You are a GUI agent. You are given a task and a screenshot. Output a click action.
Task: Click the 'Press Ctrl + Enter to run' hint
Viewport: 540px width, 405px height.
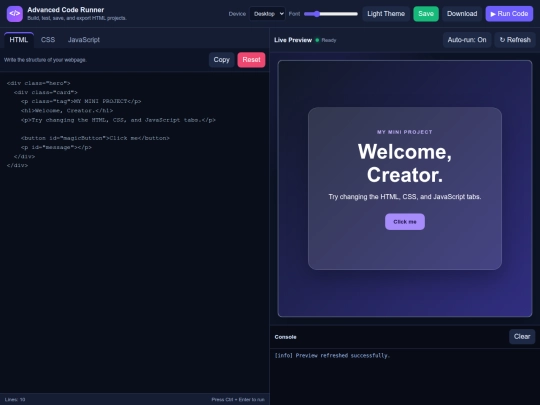(x=238, y=399)
